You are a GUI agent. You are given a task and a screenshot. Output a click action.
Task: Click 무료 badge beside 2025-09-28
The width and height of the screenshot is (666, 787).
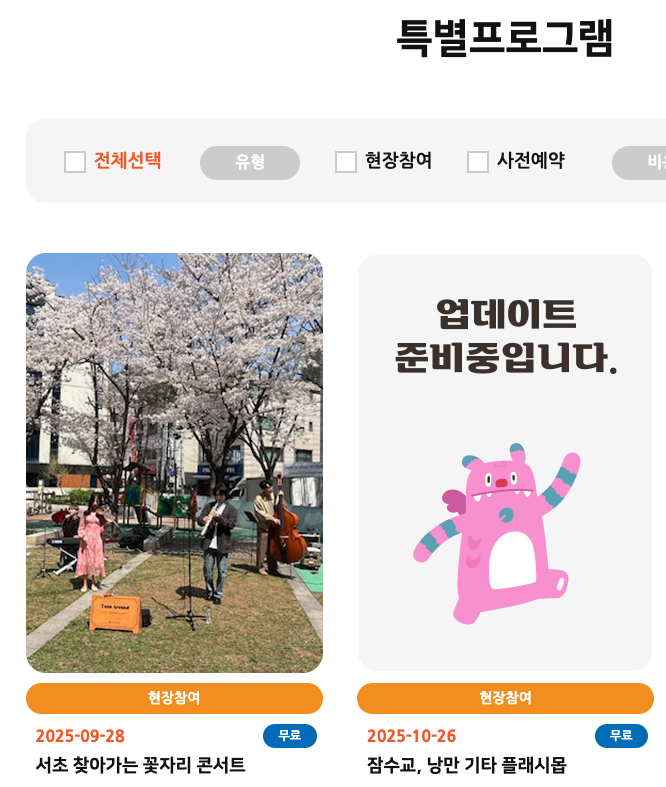[x=290, y=736]
